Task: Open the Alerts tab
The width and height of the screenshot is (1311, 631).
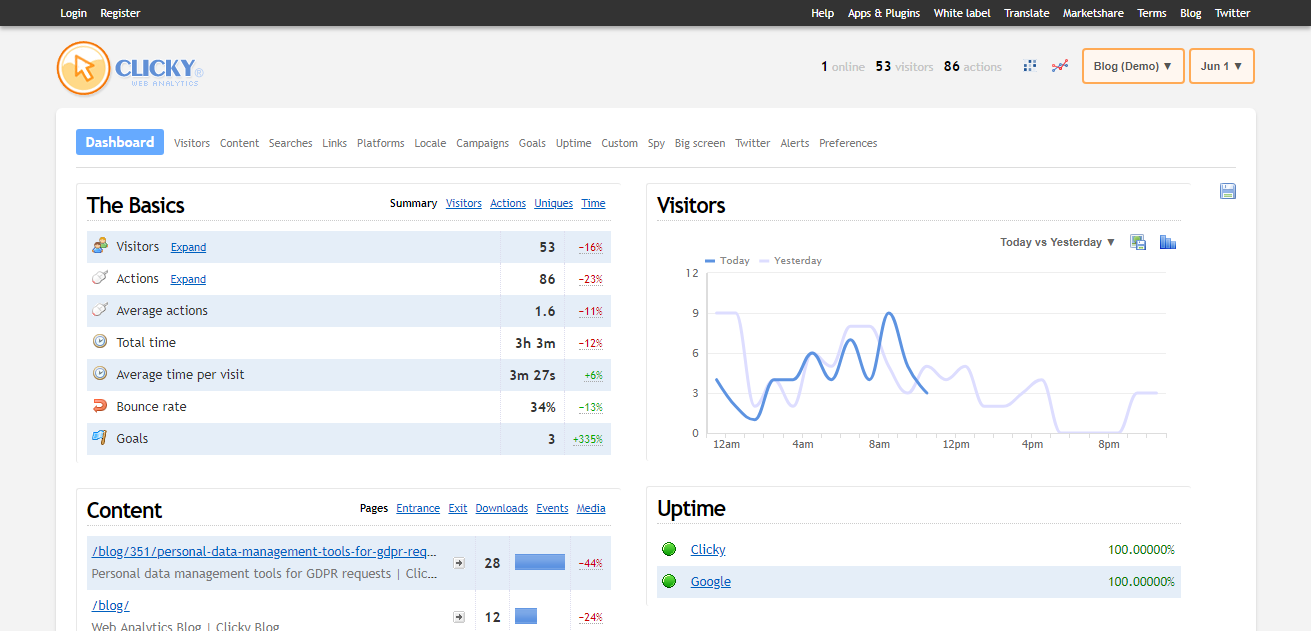Action: pyautogui.click(x=795, y=143)
